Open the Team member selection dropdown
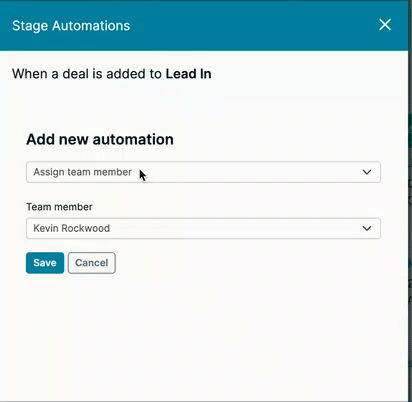This screenshot has height=402, width=412. 203,228
